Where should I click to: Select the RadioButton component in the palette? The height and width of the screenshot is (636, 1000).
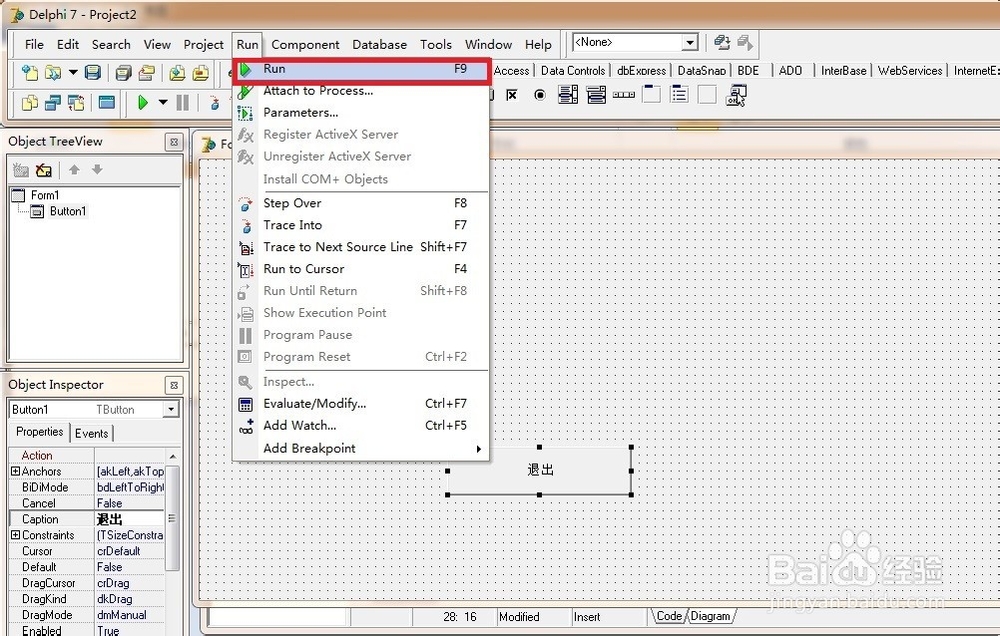540,95
